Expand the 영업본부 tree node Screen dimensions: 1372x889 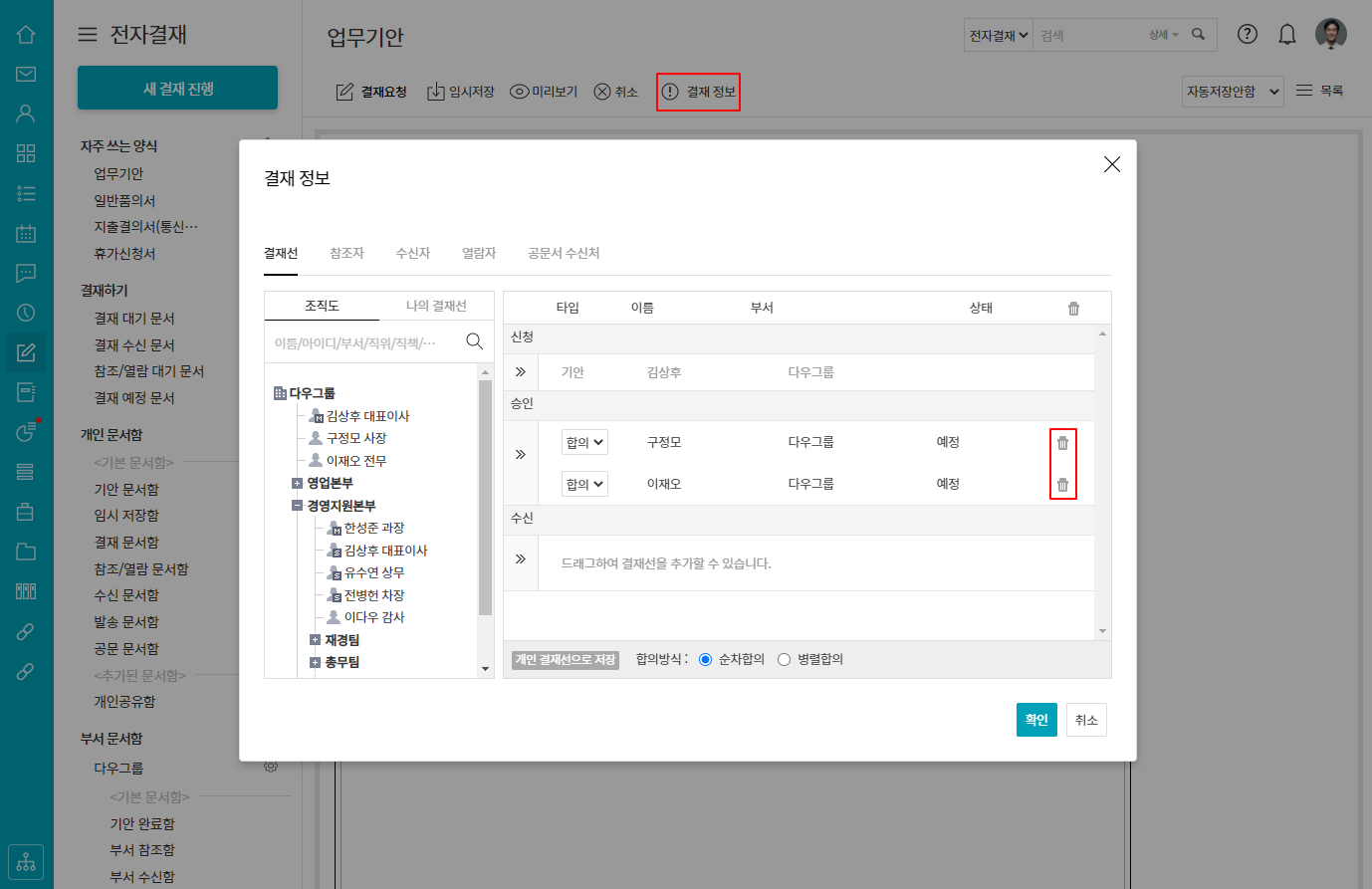pyautogui.click(x=297, y=484)
